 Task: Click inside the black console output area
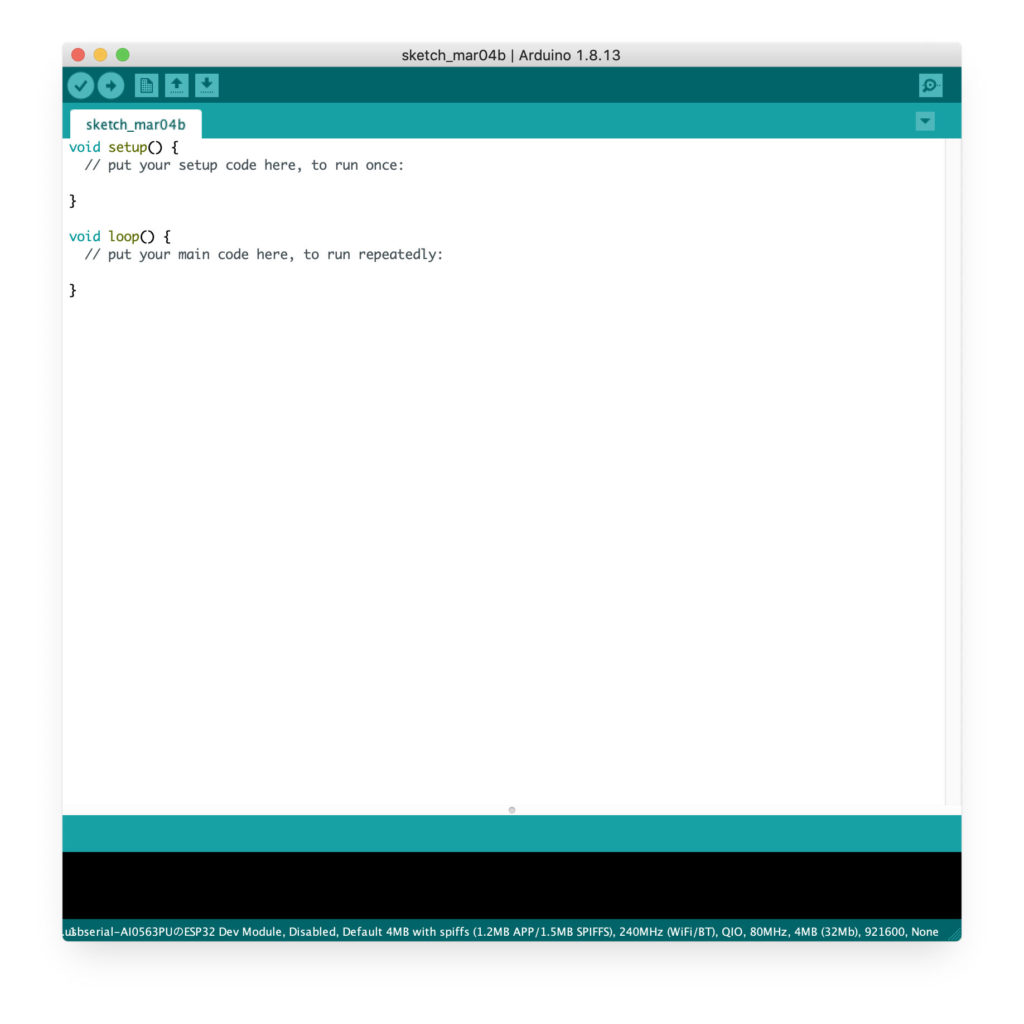tap(512, 885)
